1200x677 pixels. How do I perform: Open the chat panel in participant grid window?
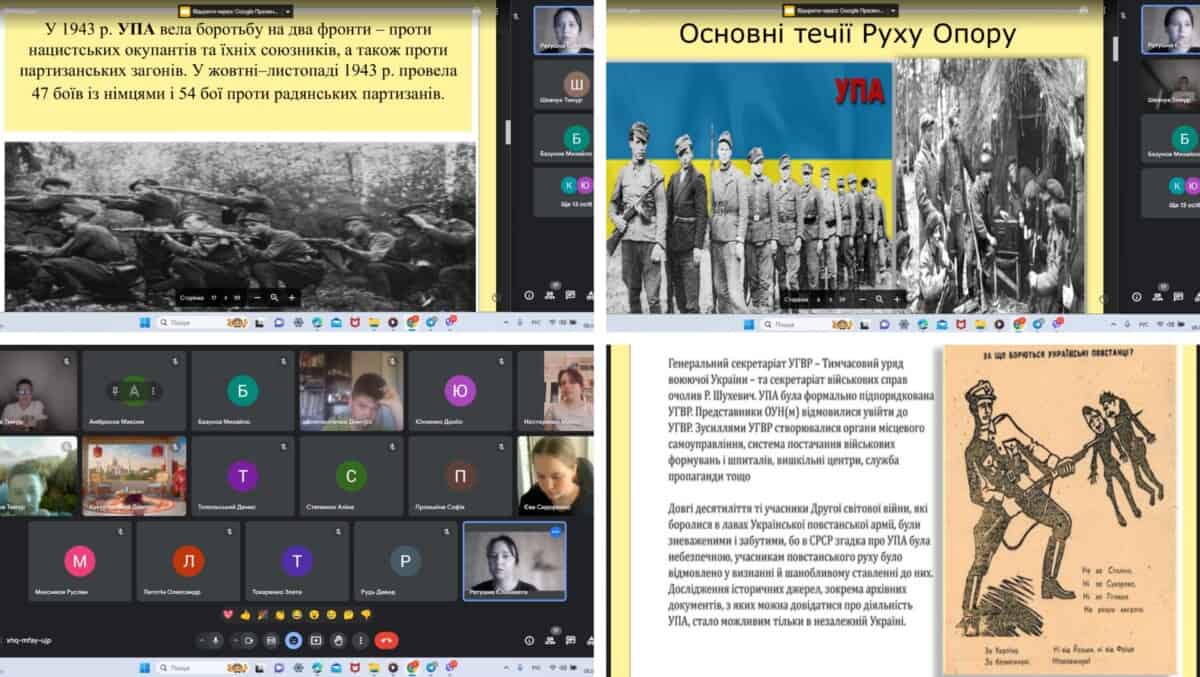tap(571, 640)
